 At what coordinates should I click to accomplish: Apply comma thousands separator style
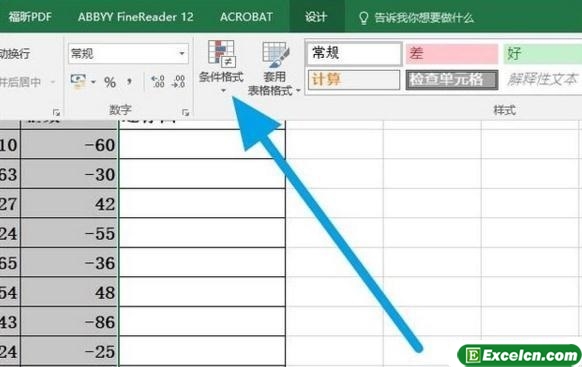click(130, 82)
